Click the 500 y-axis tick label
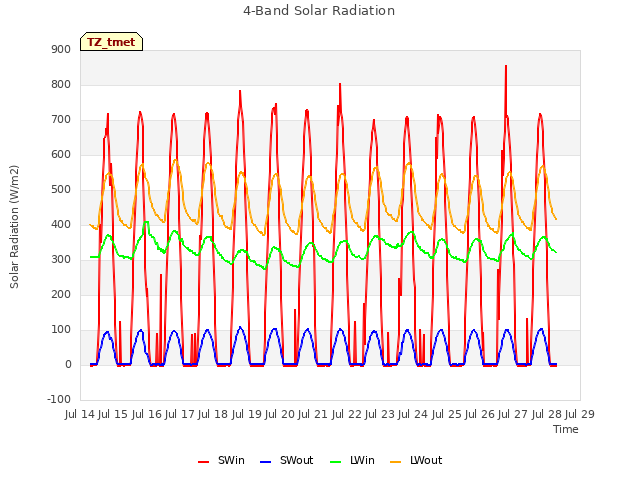Screen dimensions: 640x480 61,189
